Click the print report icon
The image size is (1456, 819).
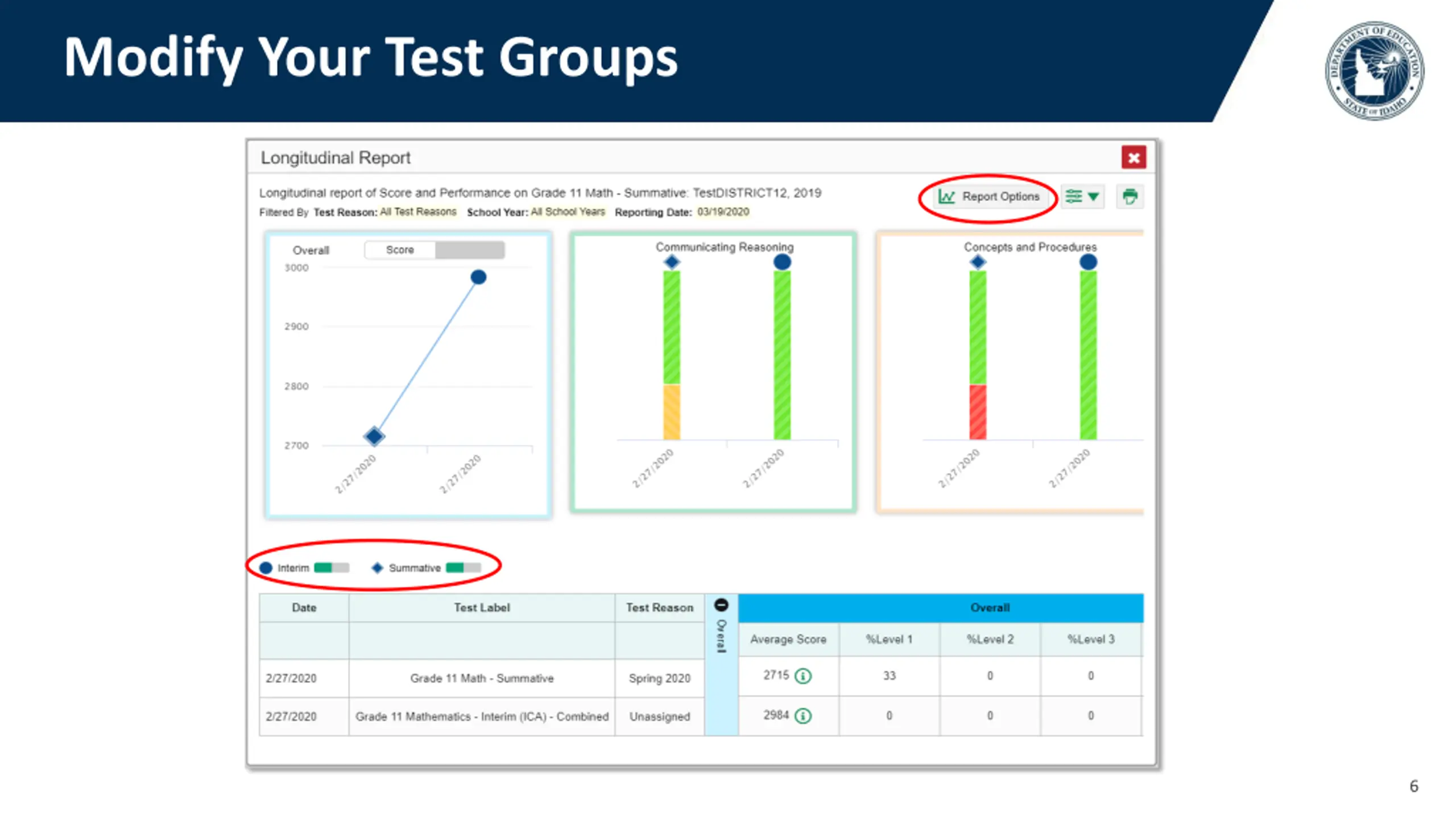click(x=1130, y=197)
